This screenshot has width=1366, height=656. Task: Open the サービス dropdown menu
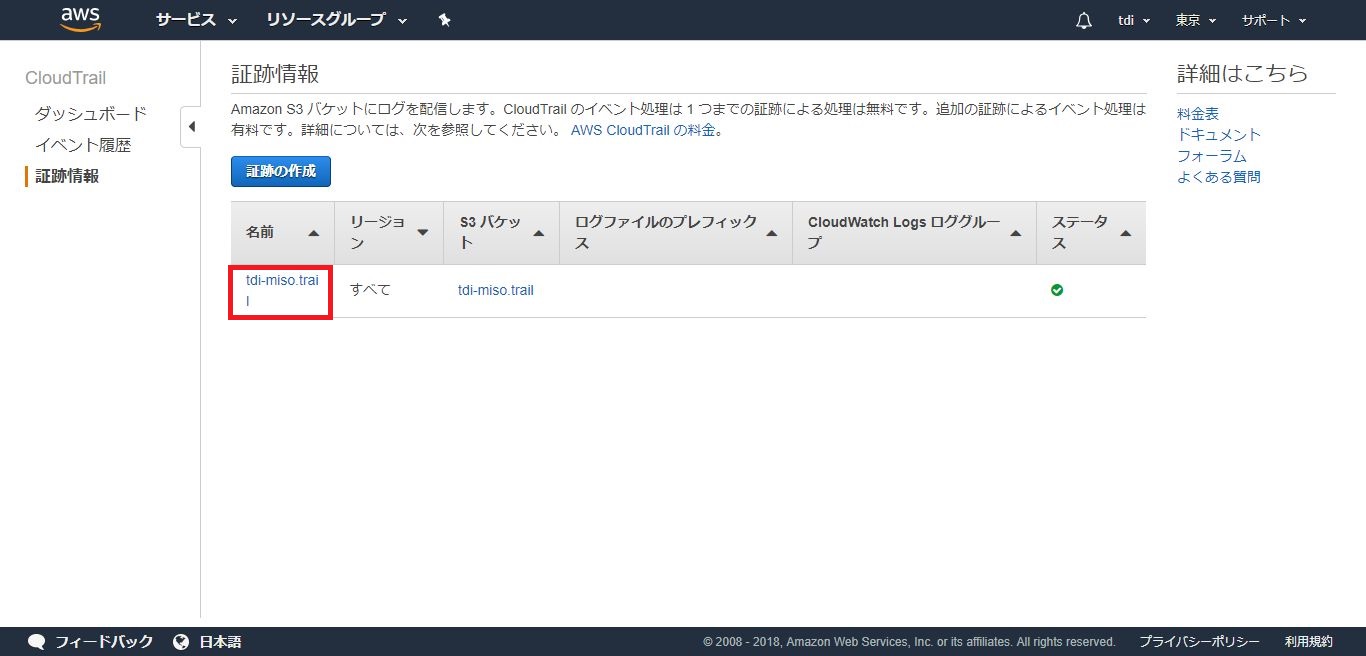196,20
